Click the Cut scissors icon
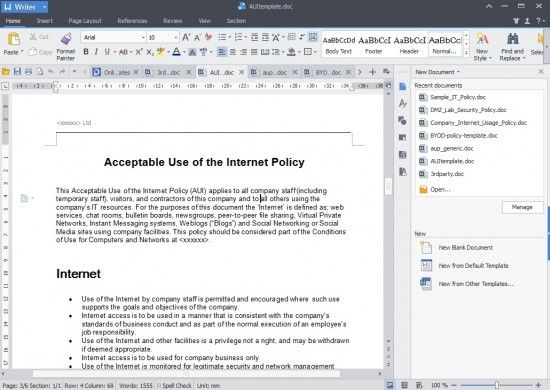Image resolution: width=550 pixels, height=390 pixels. 33,37
